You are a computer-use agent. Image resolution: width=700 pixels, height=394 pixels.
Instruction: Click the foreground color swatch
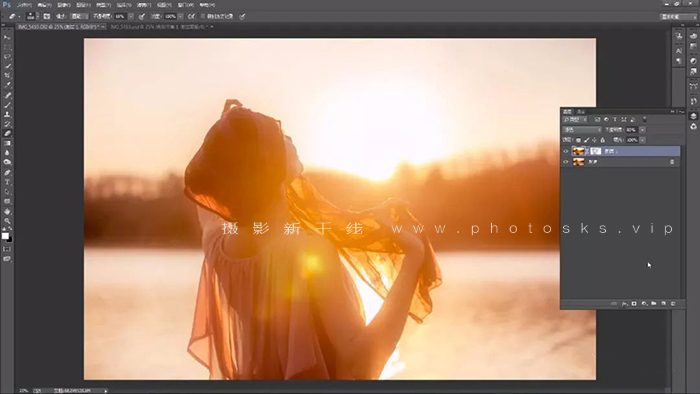coord(5,236)
